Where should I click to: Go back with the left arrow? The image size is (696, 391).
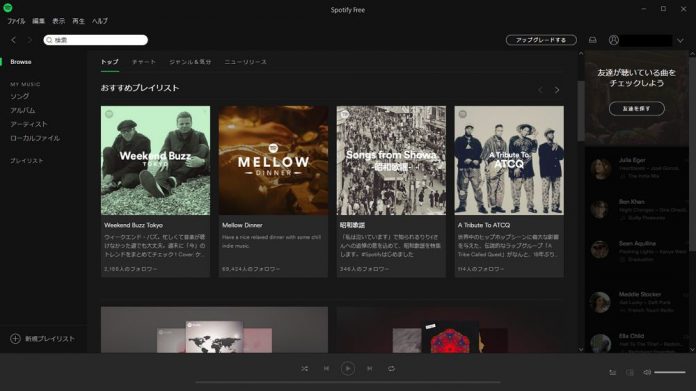pyautogui.click(x=13, y=40)
